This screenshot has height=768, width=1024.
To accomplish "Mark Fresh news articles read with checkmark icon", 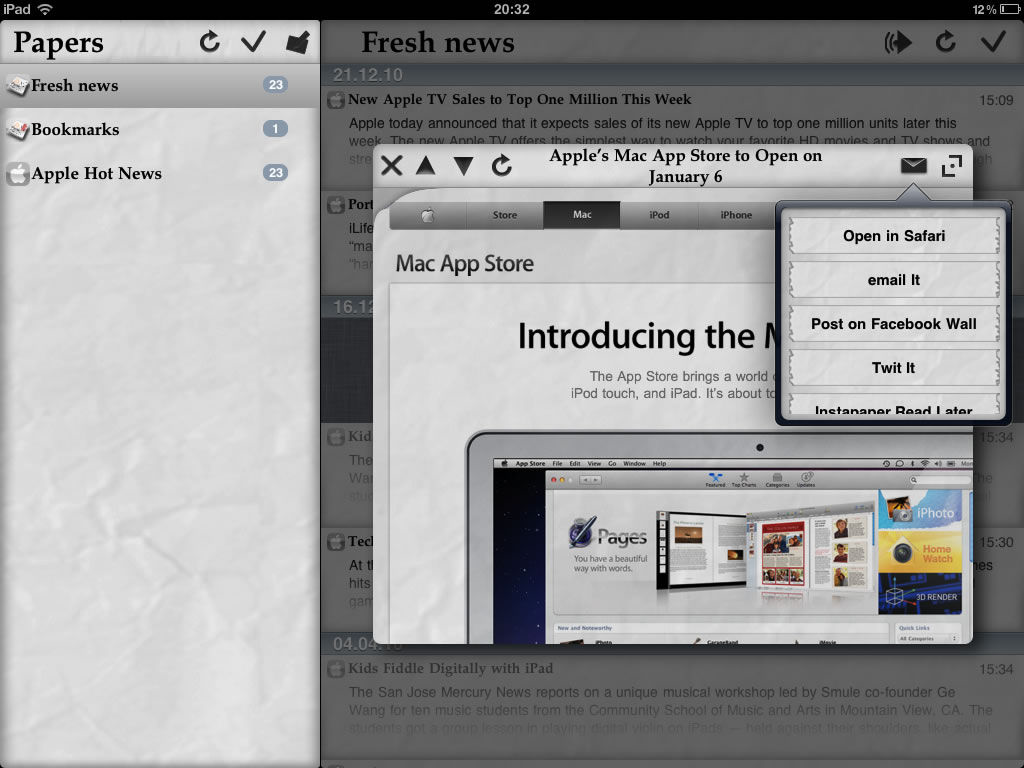I will 993,42.
